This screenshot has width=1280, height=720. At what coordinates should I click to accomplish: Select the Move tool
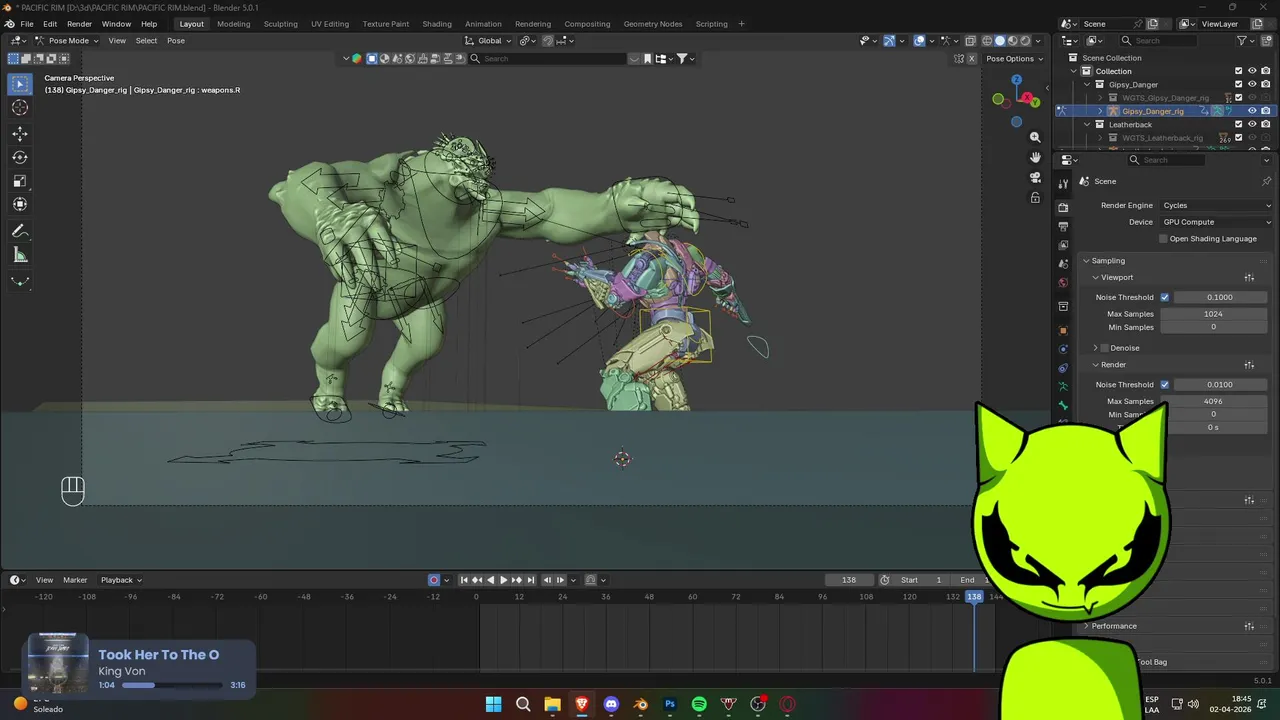pos(20,134)
